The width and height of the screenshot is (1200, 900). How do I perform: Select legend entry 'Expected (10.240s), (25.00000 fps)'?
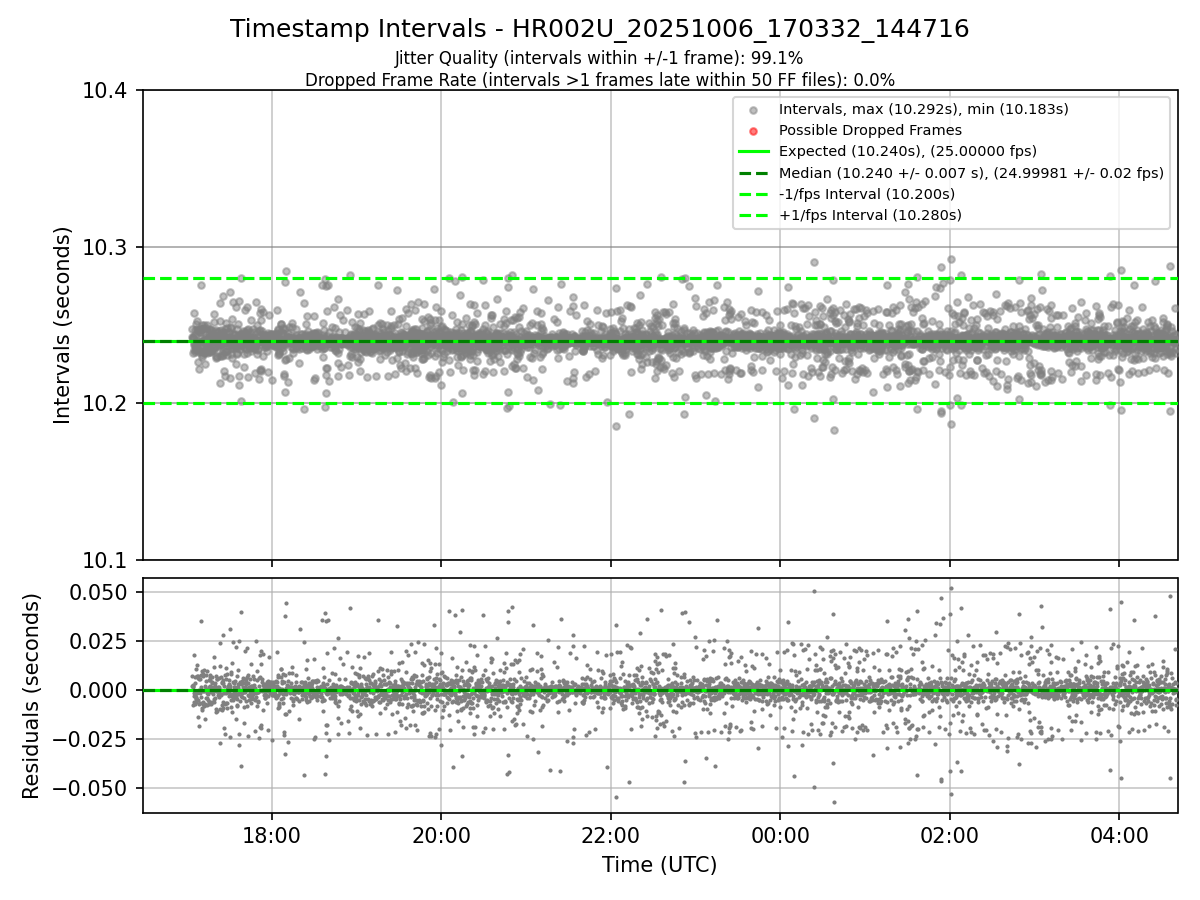click(x=908, y=151)
